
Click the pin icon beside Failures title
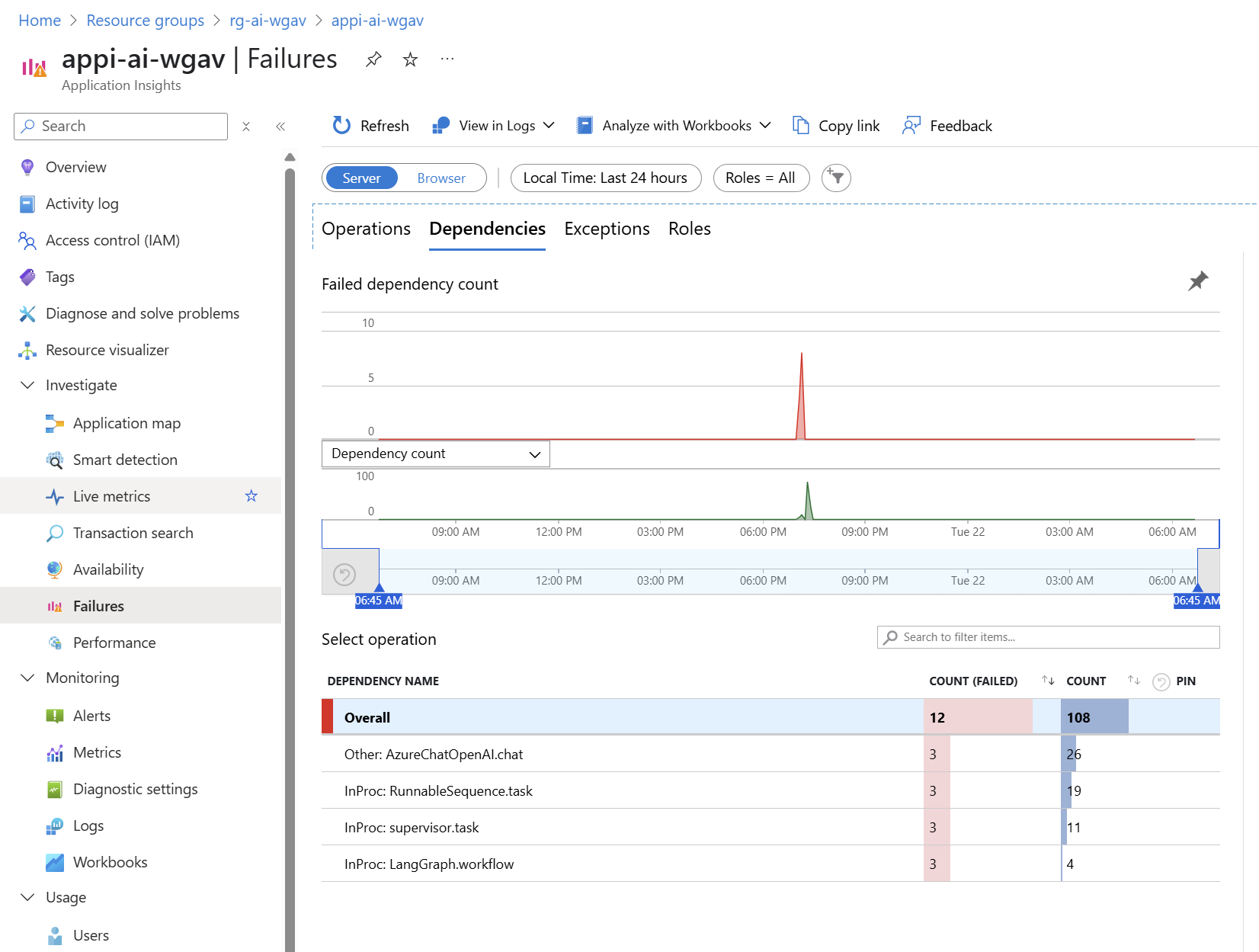point(373,59)
